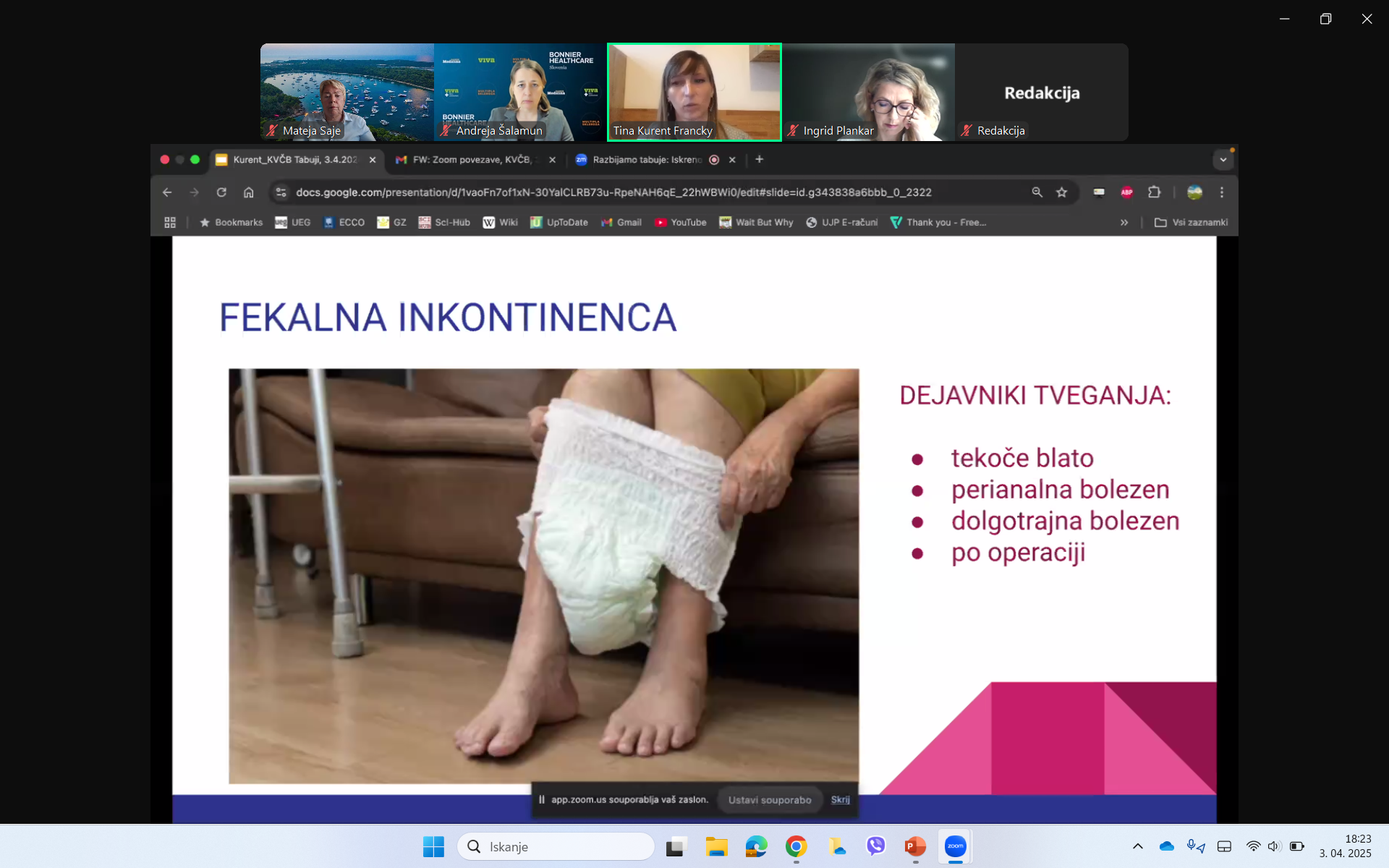The height and width of the screenshot is (868, 1389).
Task: Click the zoom magnifier in the address bar
Action: click(x=1037, y=192)
